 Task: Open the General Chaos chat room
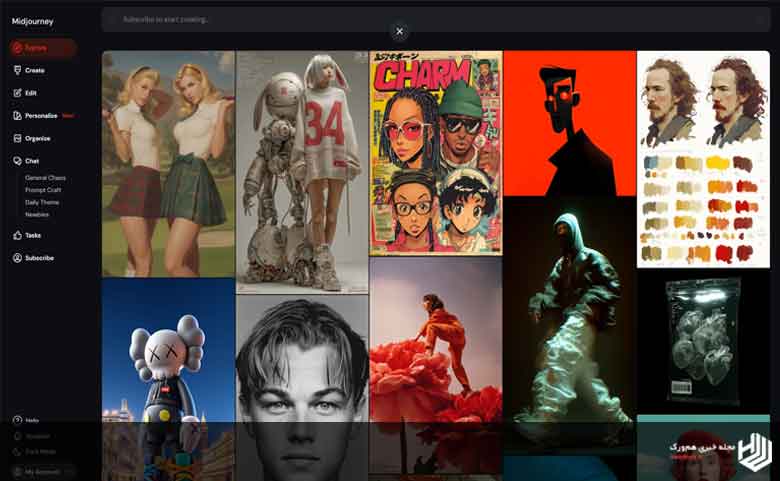[45, 178]
